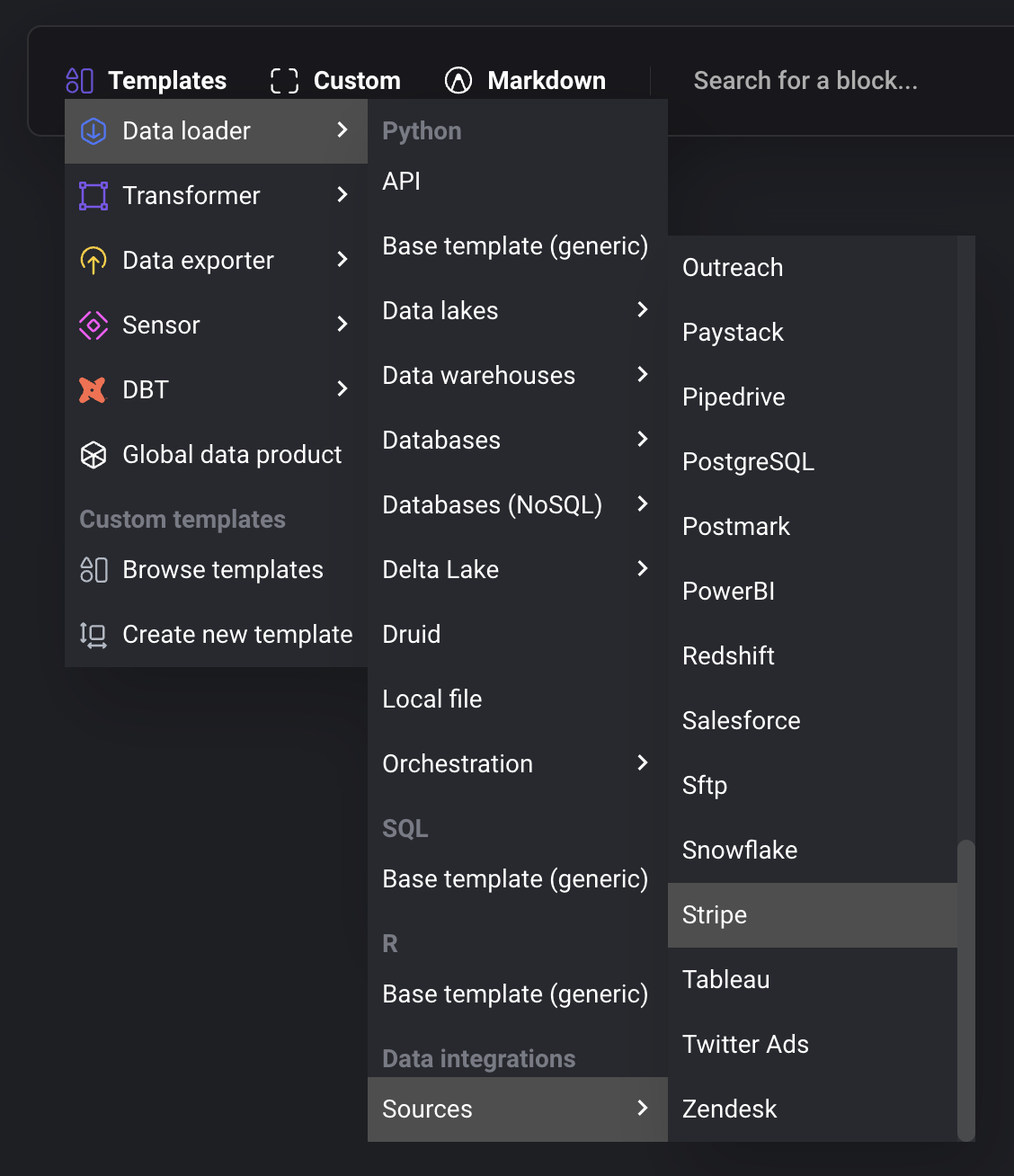Click the Data exporter upload icon
This screenshot has width=1014, height=1176.
93,261
